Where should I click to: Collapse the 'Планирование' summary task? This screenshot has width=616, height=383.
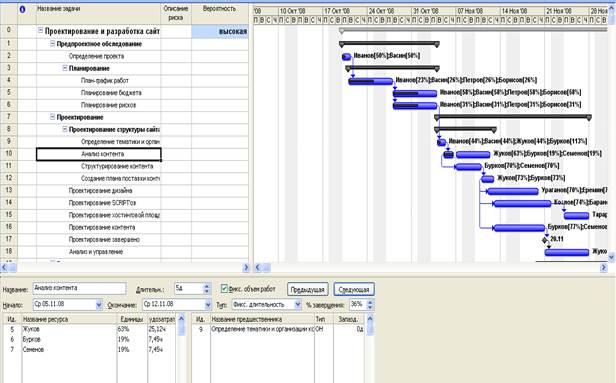(65, 68)
